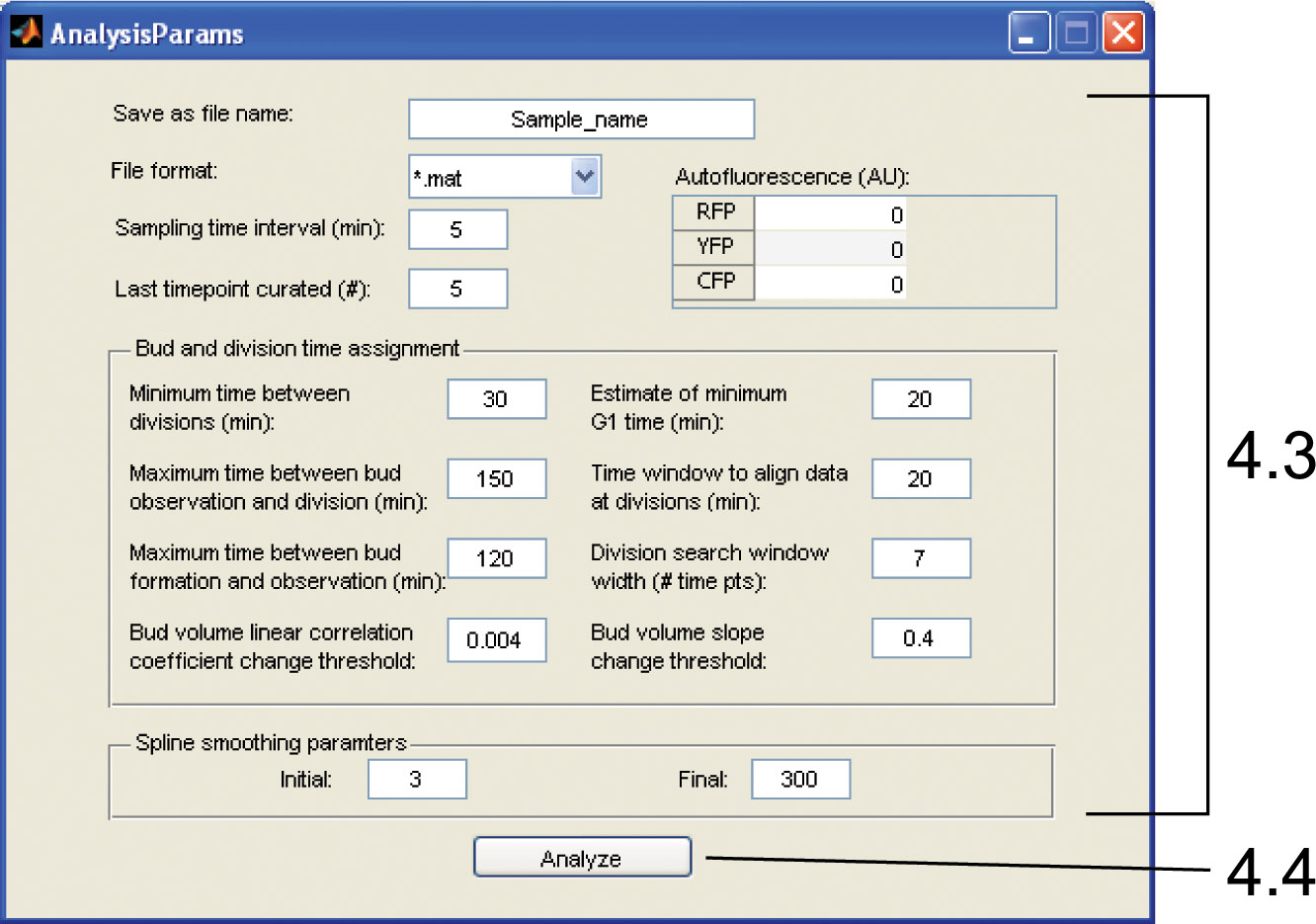The height and width of the screenshot is (924, 1316).
Task: Click the 'Bud volume slope change threshold:' label
Action: coord(679,646)
